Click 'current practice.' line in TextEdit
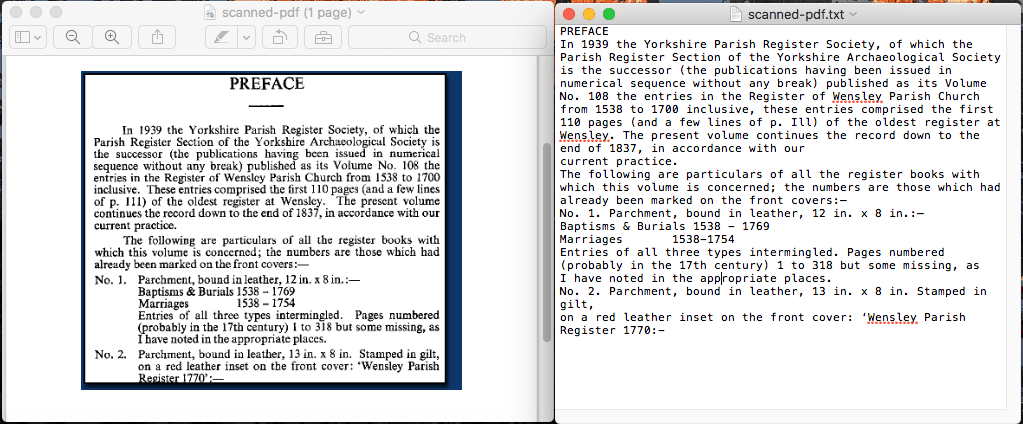Screen dimensions: 1023x424 click(x=619, y=161)
